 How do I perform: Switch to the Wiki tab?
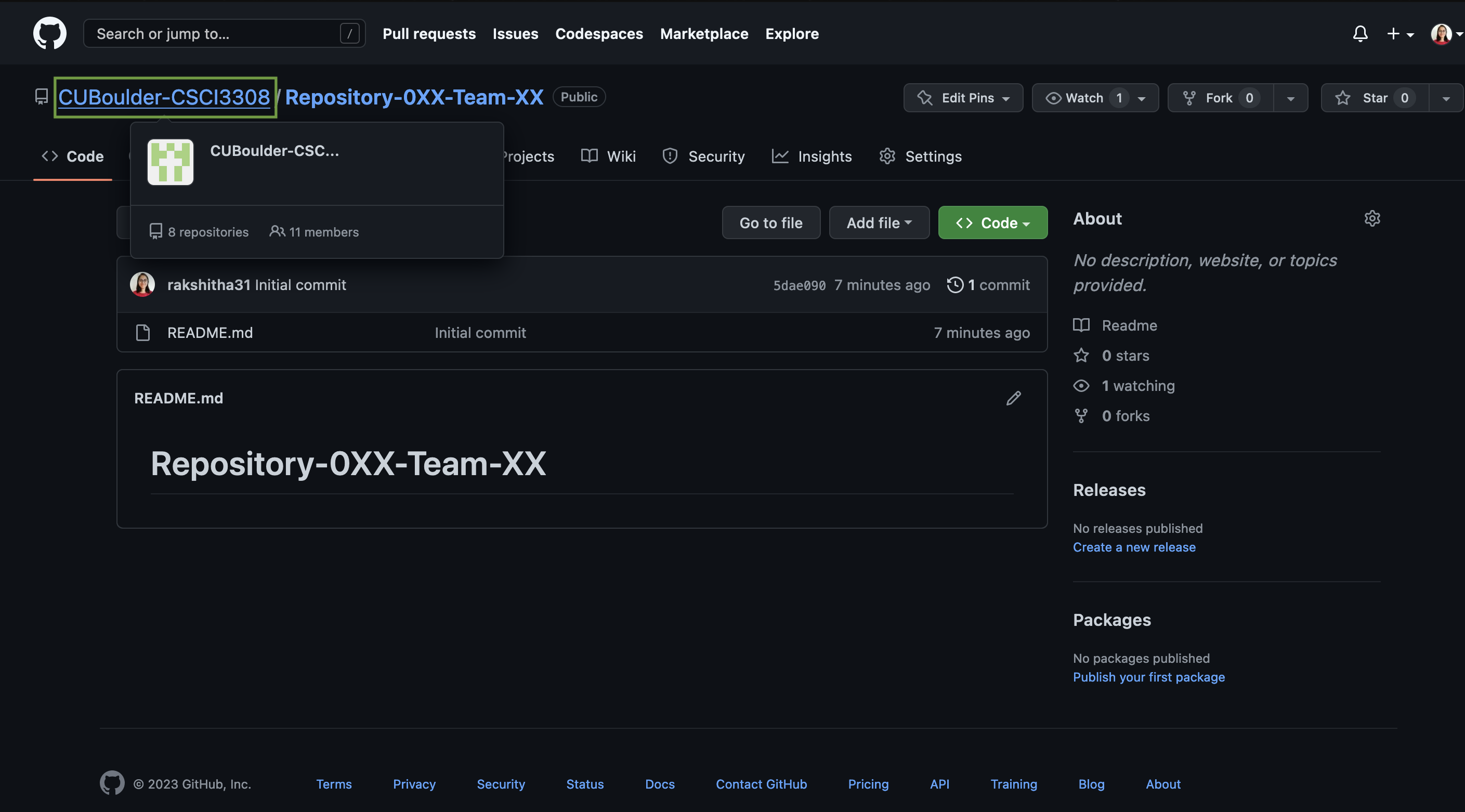[608, 156]
